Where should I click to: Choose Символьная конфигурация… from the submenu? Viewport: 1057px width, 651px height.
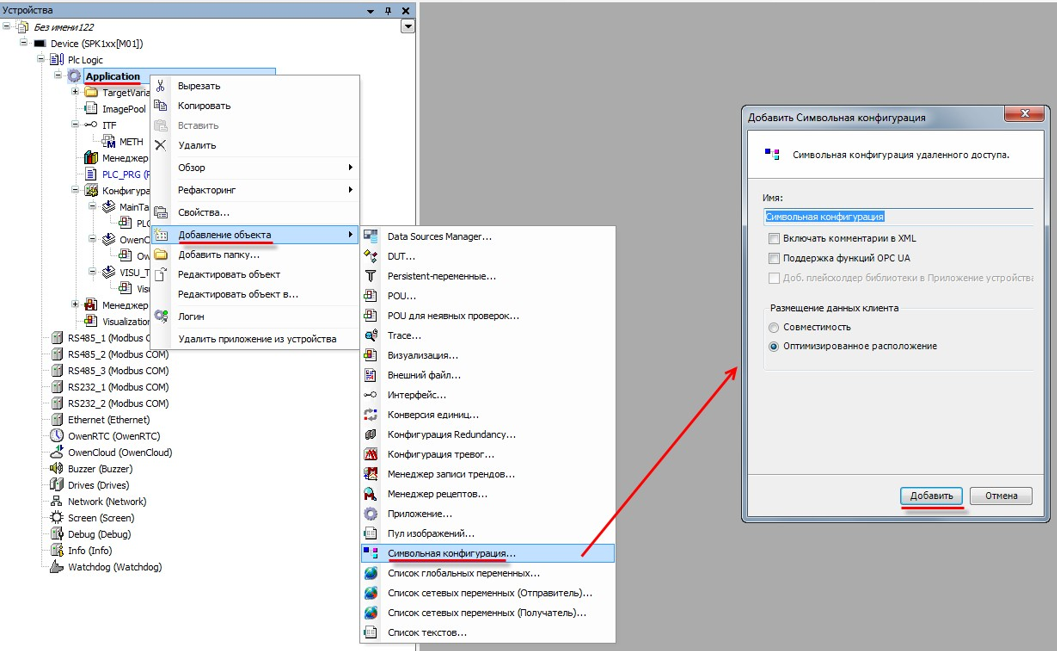click(451, 553)
